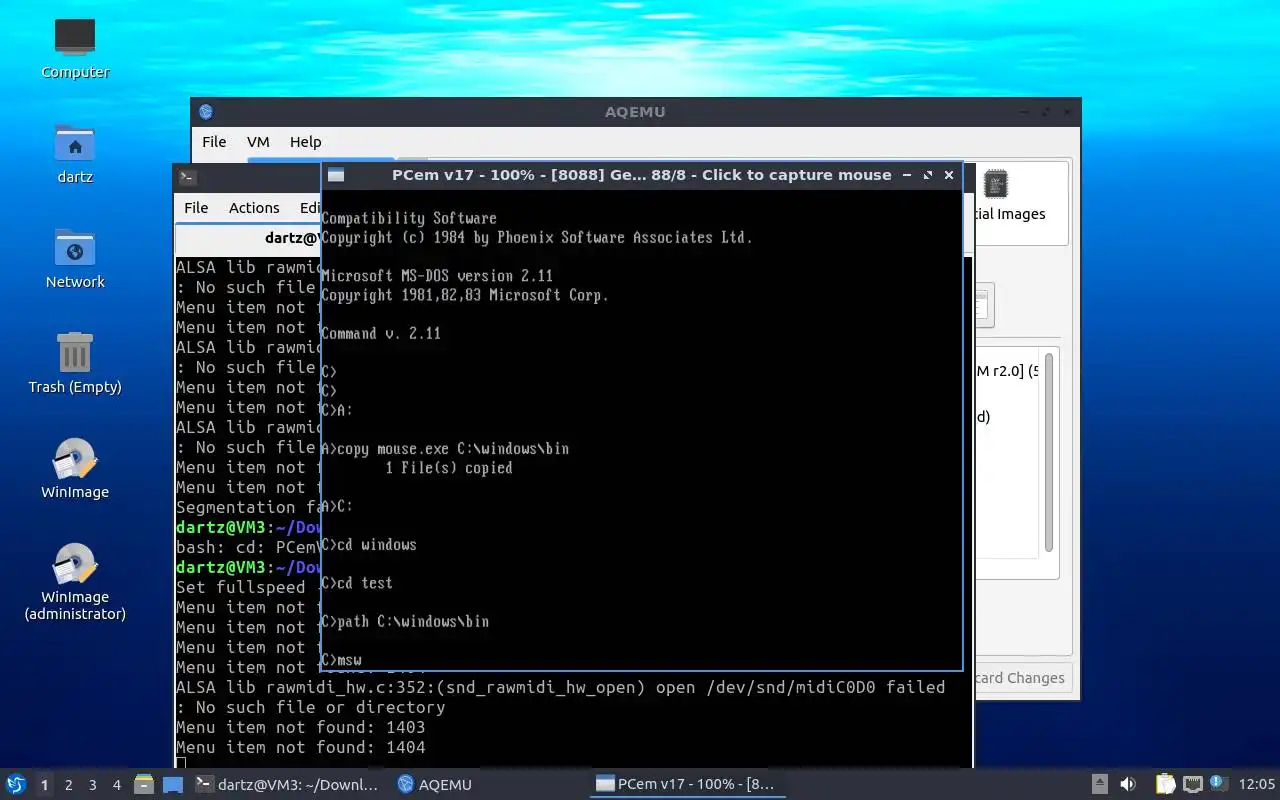Viewport: 1280px width, 800px height.
Task: Click 'Microsoft MS-DOS version 2.11' line in PCem
Action: tap(437, 276)
